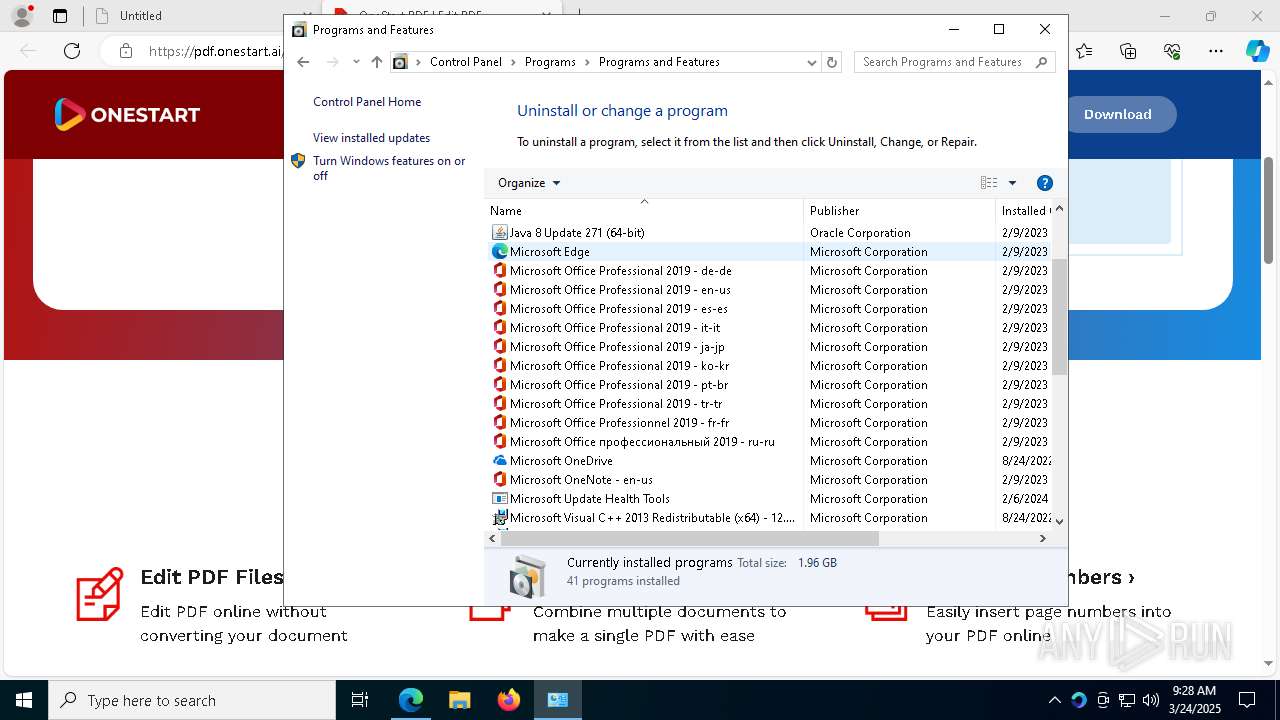Select Microsoft OneNote en-us icon

(500, 480)
